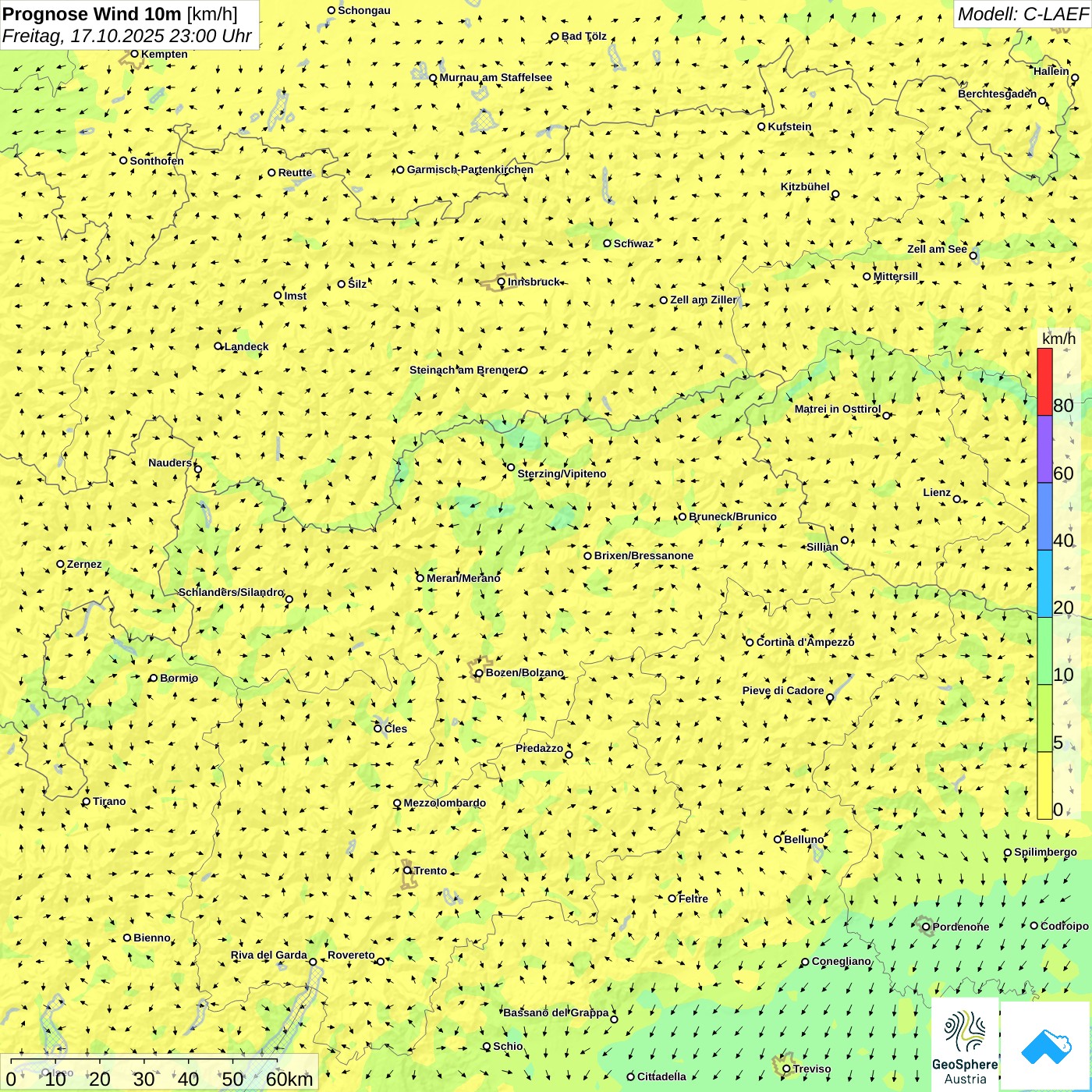The image size is (1092, 1092).
Task: Click the 'Kitzbühel' label
Action: point(805,186)
